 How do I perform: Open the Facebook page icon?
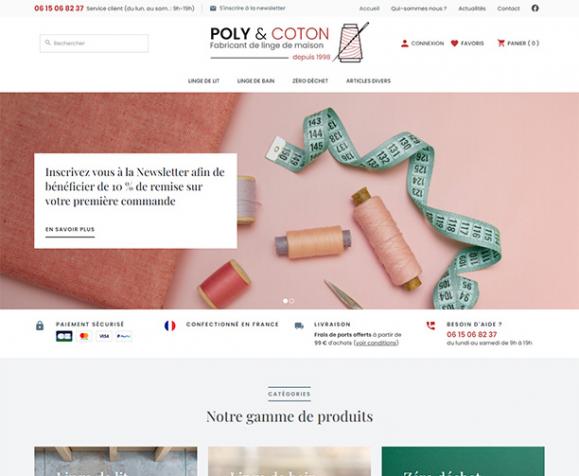535,8
